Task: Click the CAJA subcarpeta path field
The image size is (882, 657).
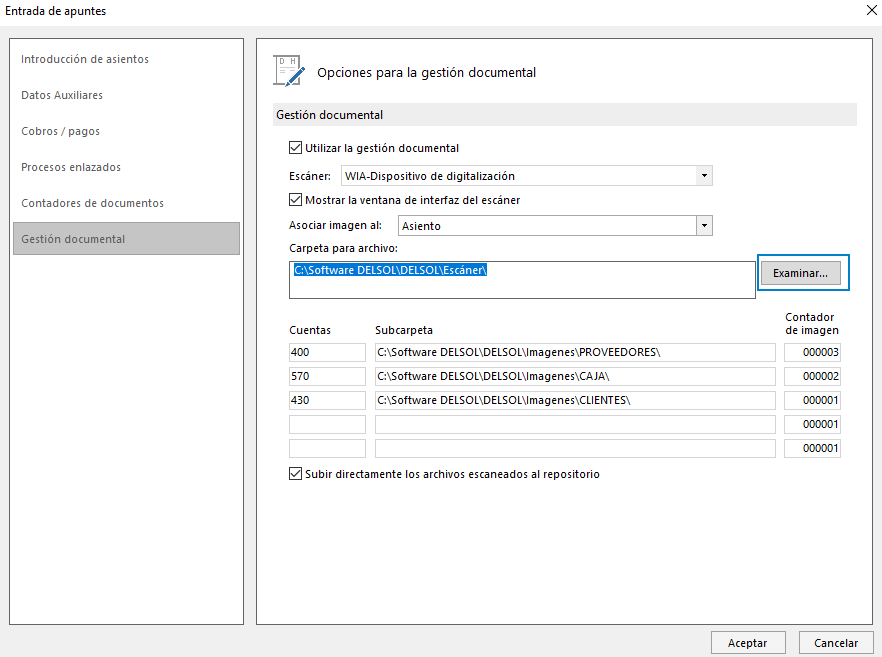Action: pos(575,376)
